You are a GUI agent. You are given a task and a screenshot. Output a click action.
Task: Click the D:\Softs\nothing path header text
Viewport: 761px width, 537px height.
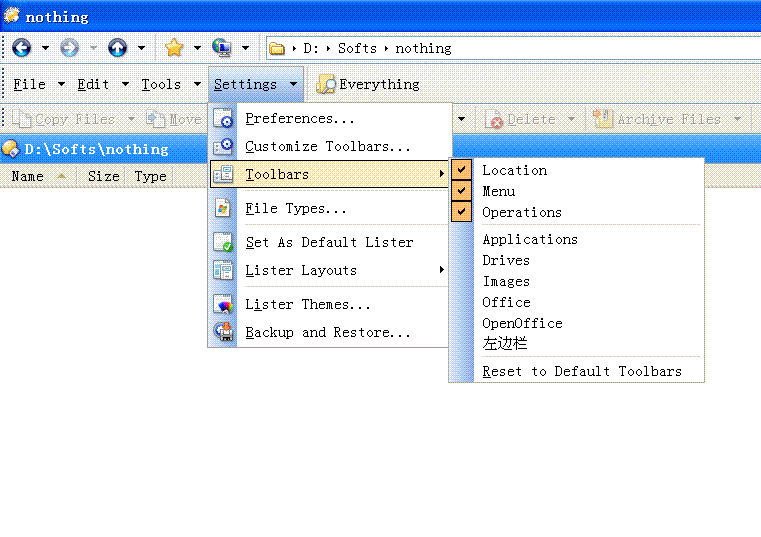[x=96, y=149]
